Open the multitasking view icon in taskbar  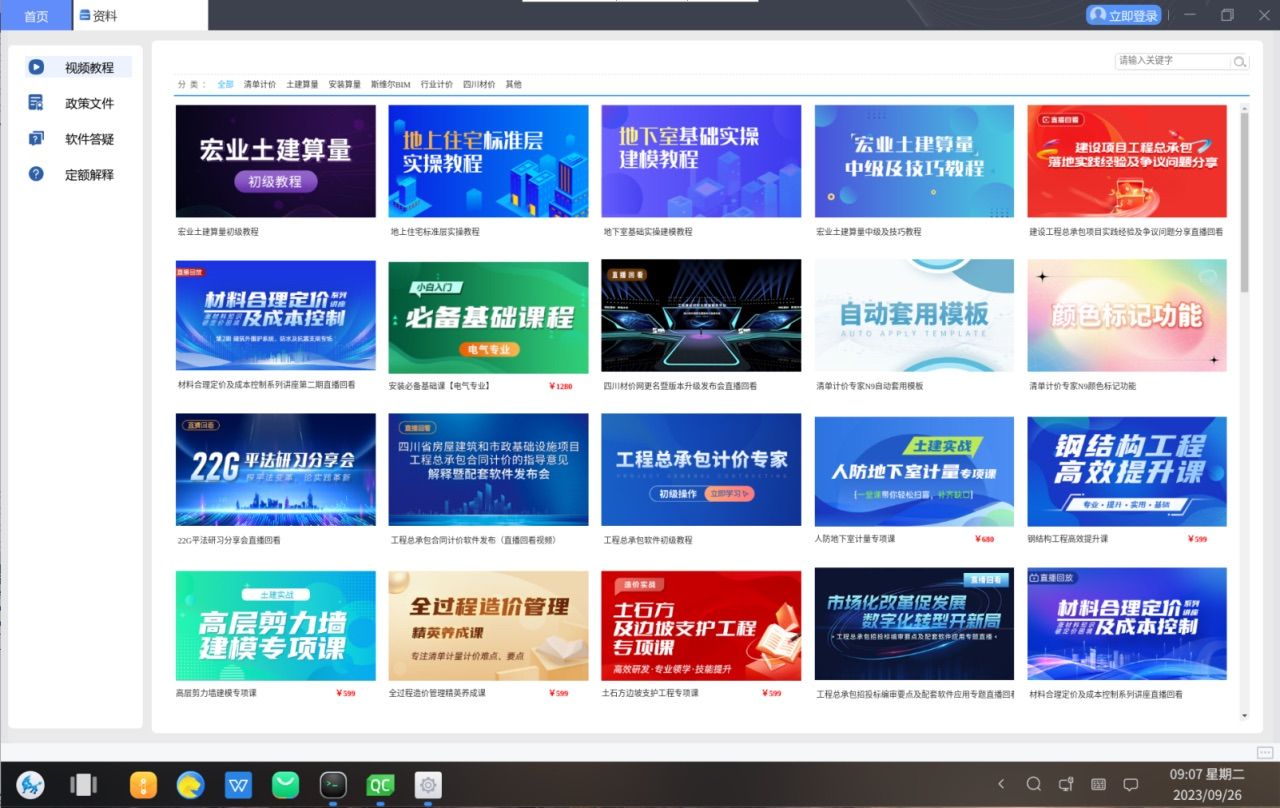84,785
